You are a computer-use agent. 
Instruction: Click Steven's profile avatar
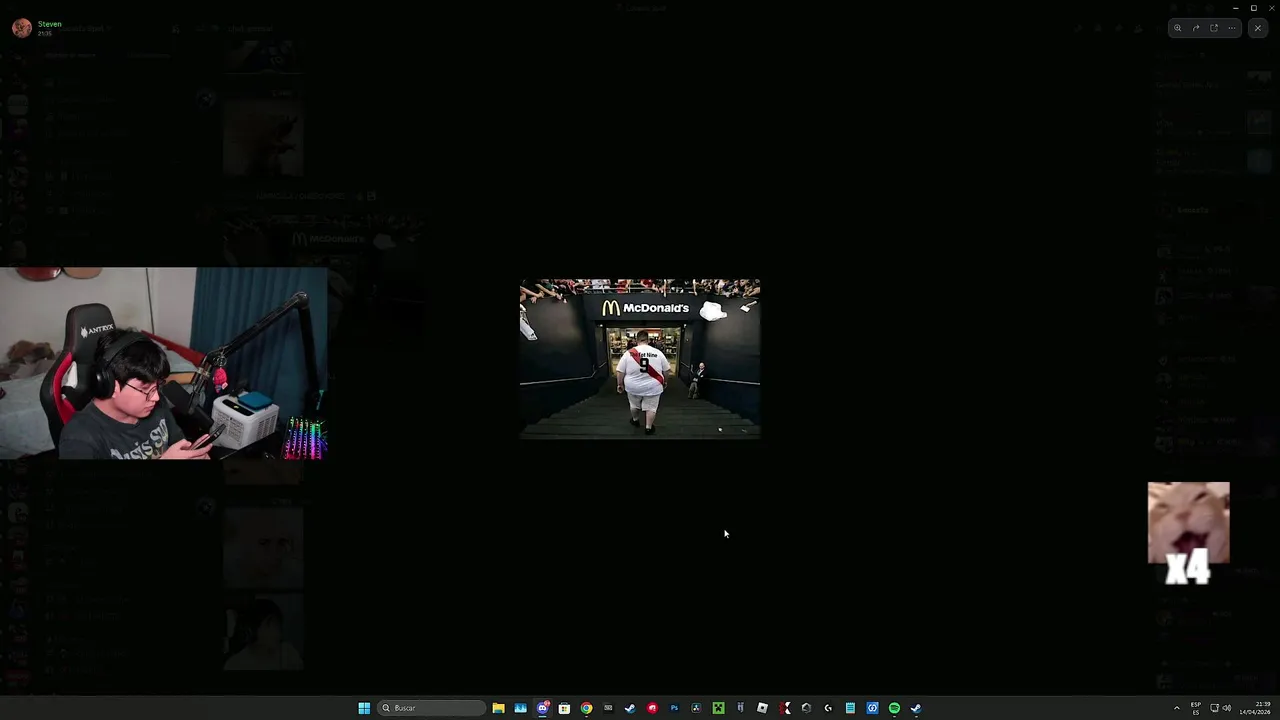(x=22, y=28)
